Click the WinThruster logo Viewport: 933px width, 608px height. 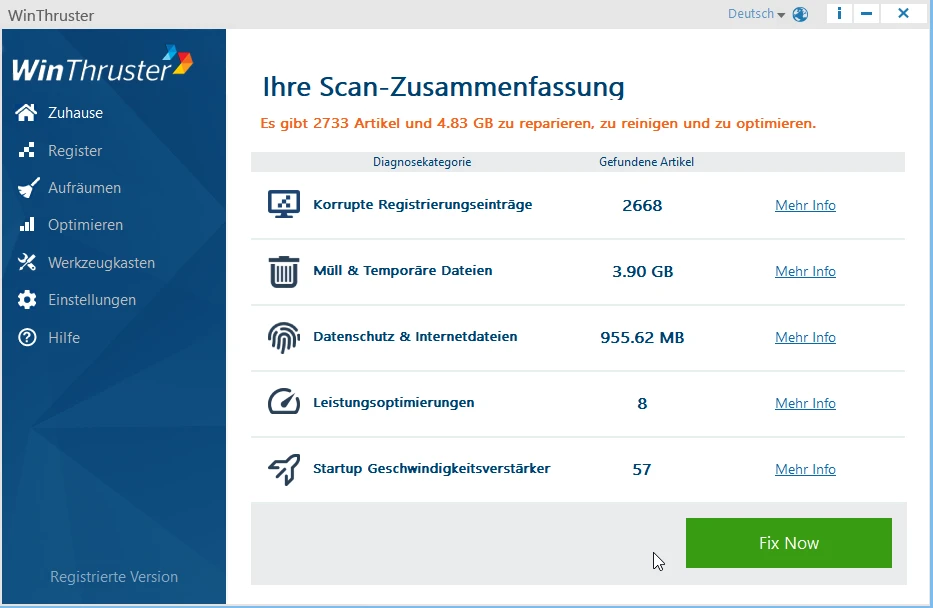102,65
